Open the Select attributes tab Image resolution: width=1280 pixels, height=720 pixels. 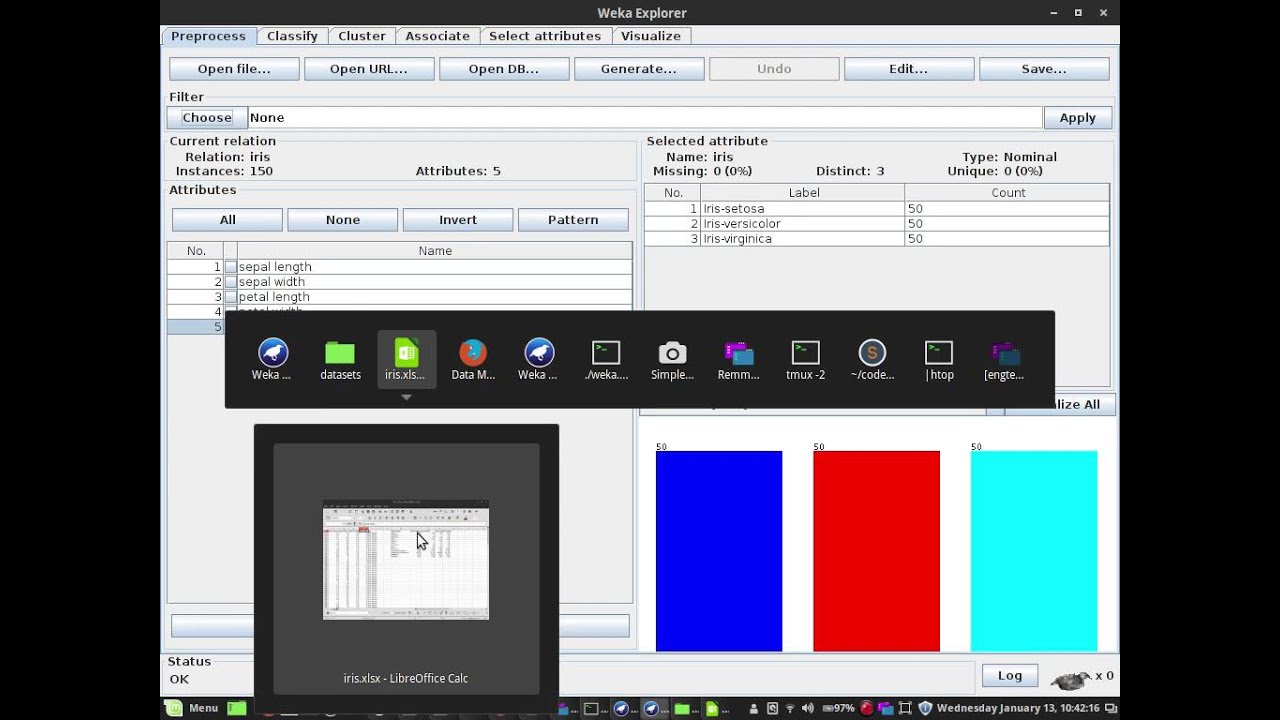point(545,36)
